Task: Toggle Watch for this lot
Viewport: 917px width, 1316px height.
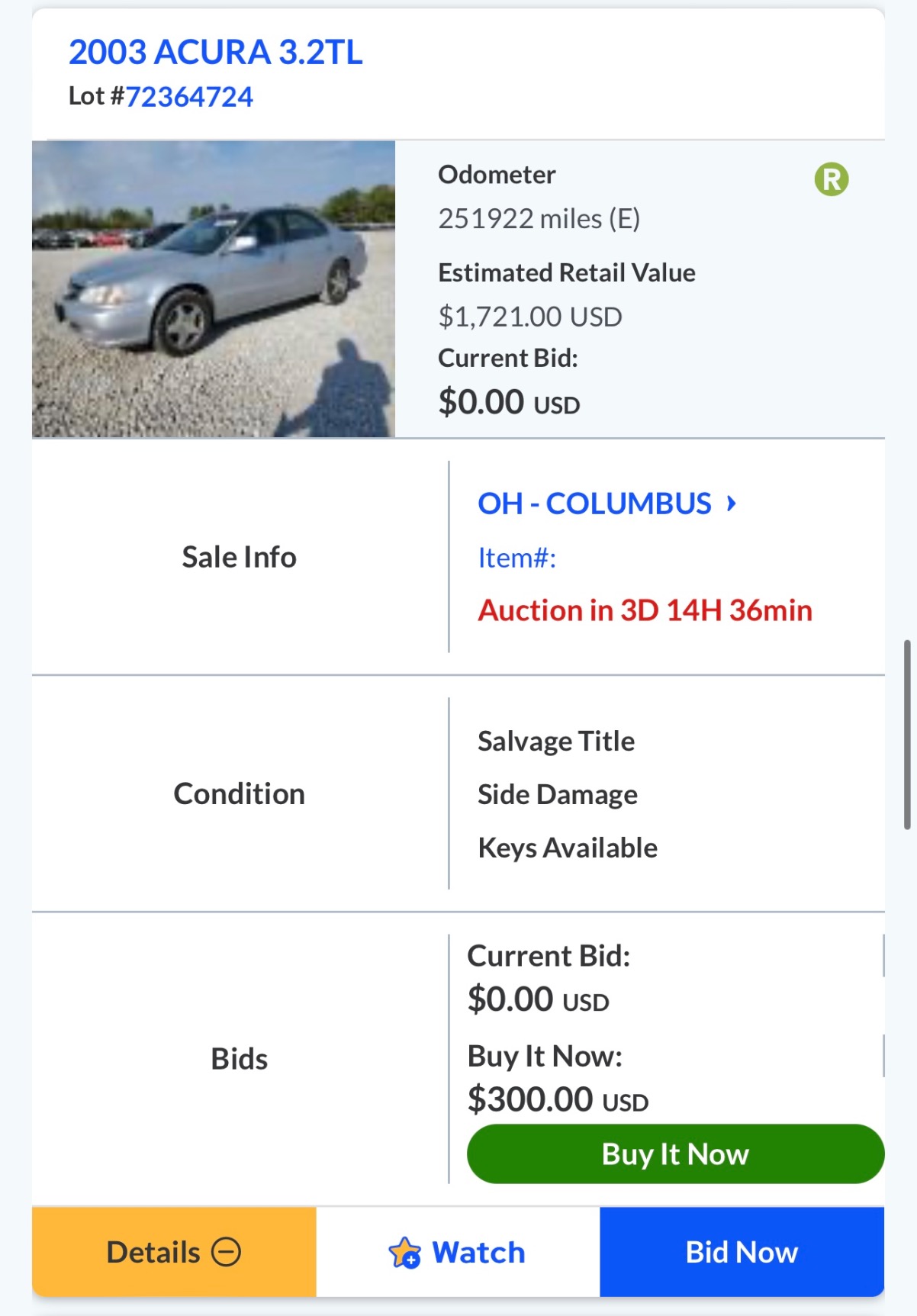Action: 458,1252
